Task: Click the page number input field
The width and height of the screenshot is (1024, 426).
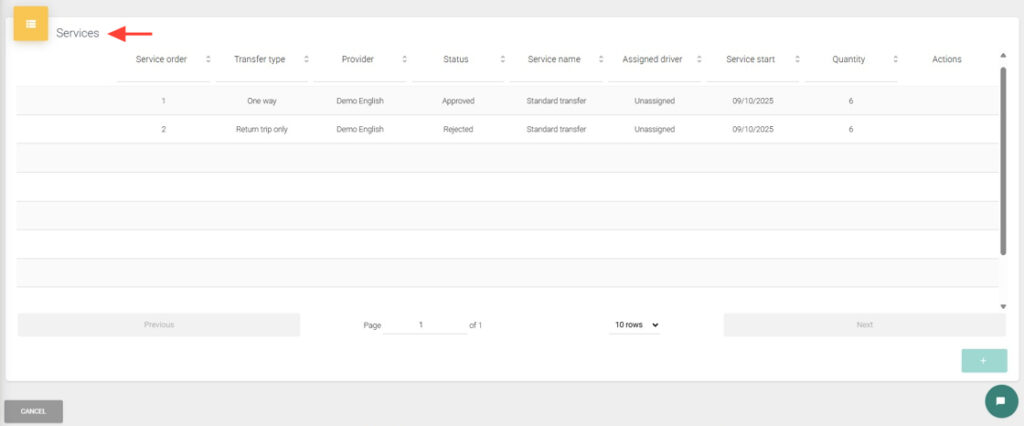Action: (x=424, y=325)
